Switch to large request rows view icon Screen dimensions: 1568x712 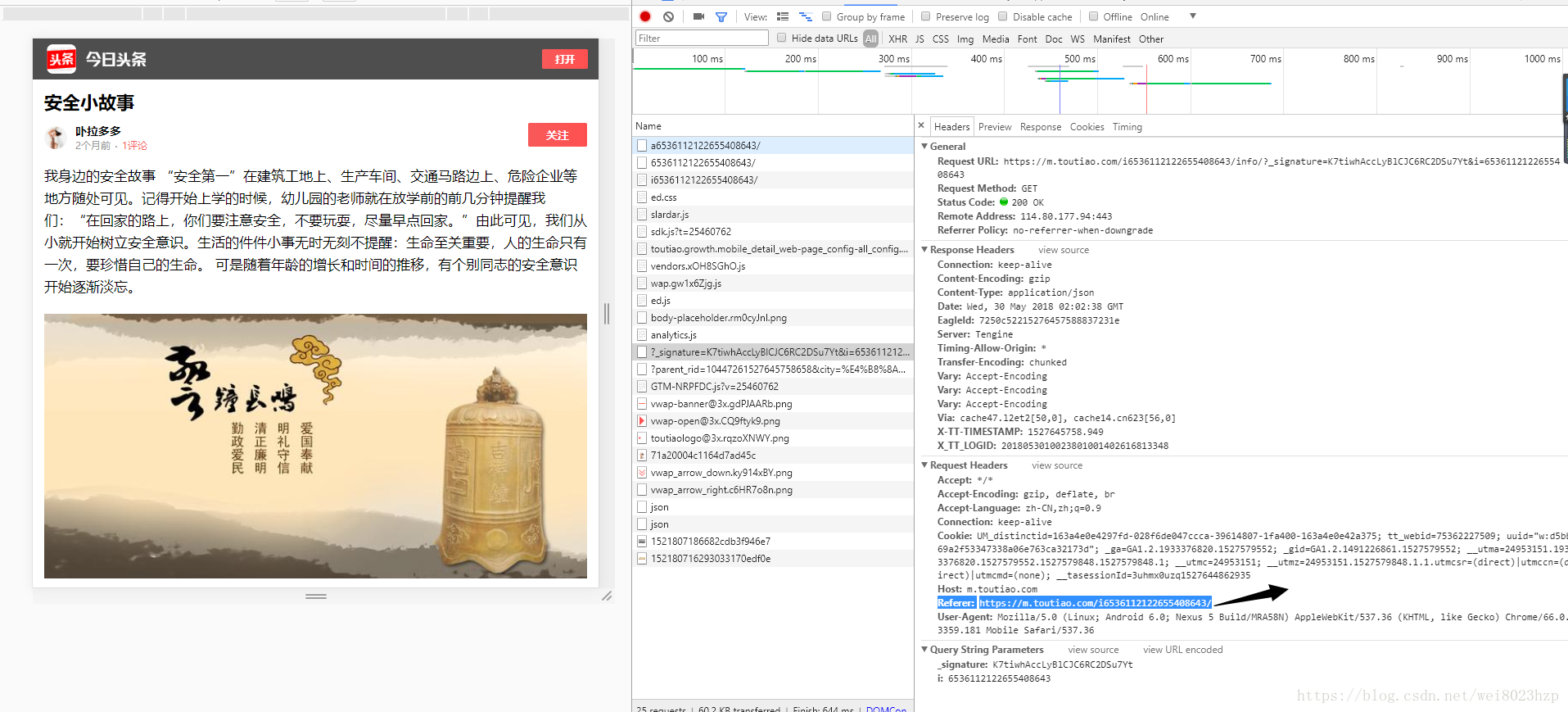coord(783,16)
